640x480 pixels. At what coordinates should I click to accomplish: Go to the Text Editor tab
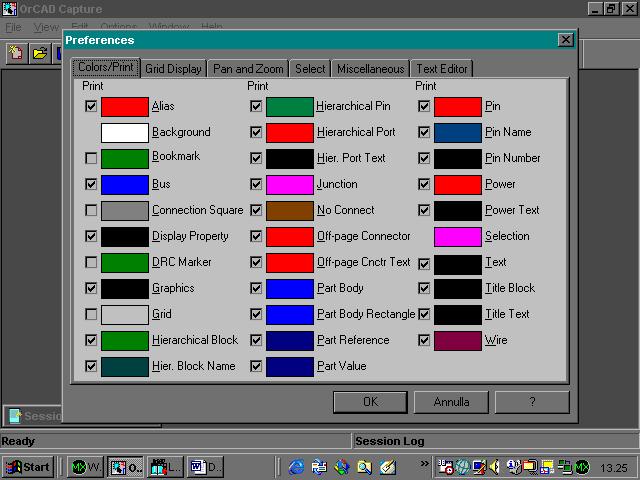(441, 69)
